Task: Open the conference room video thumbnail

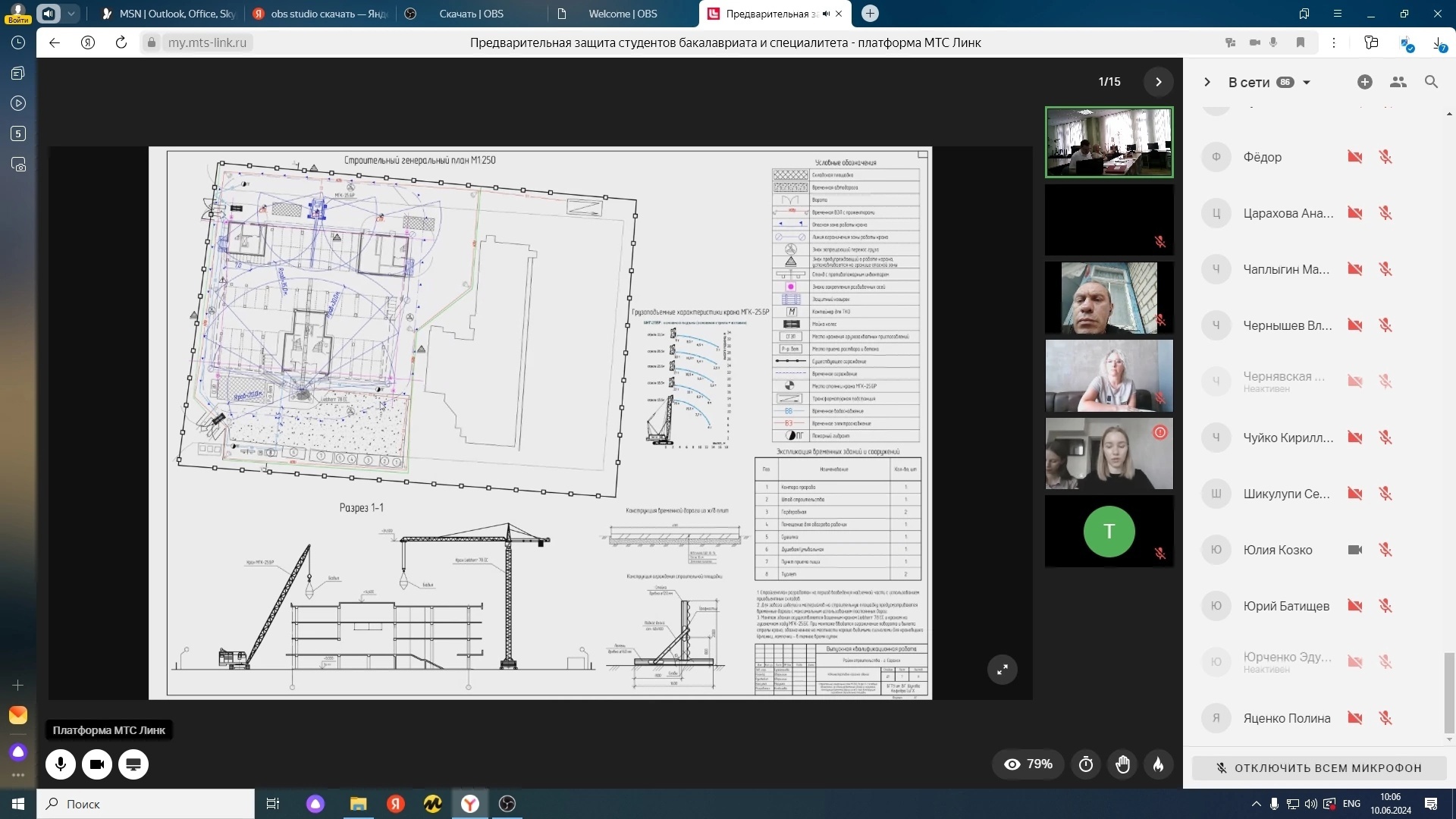Action: tap(1109, 143)
